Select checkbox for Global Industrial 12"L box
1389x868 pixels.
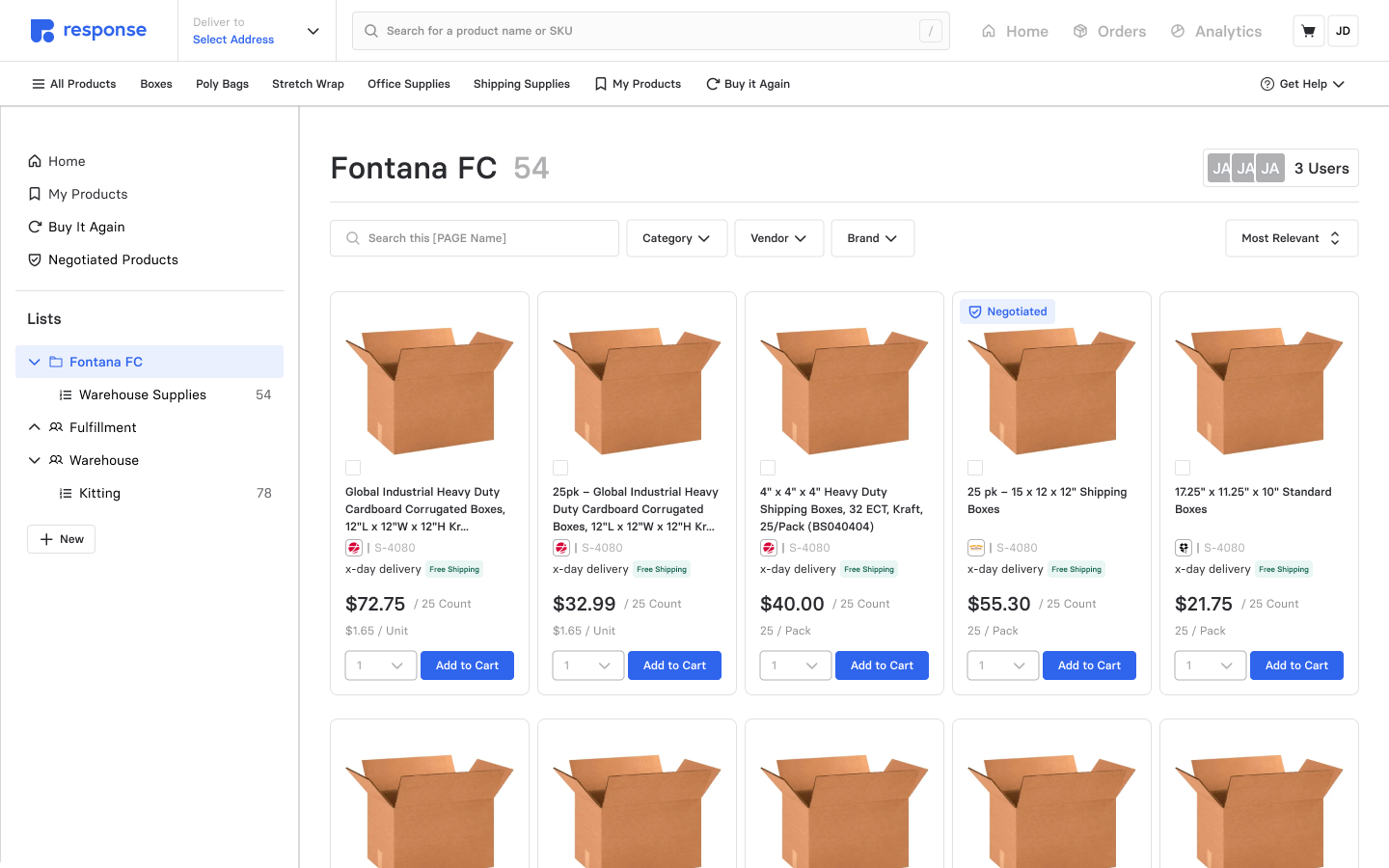coord(353,468)
